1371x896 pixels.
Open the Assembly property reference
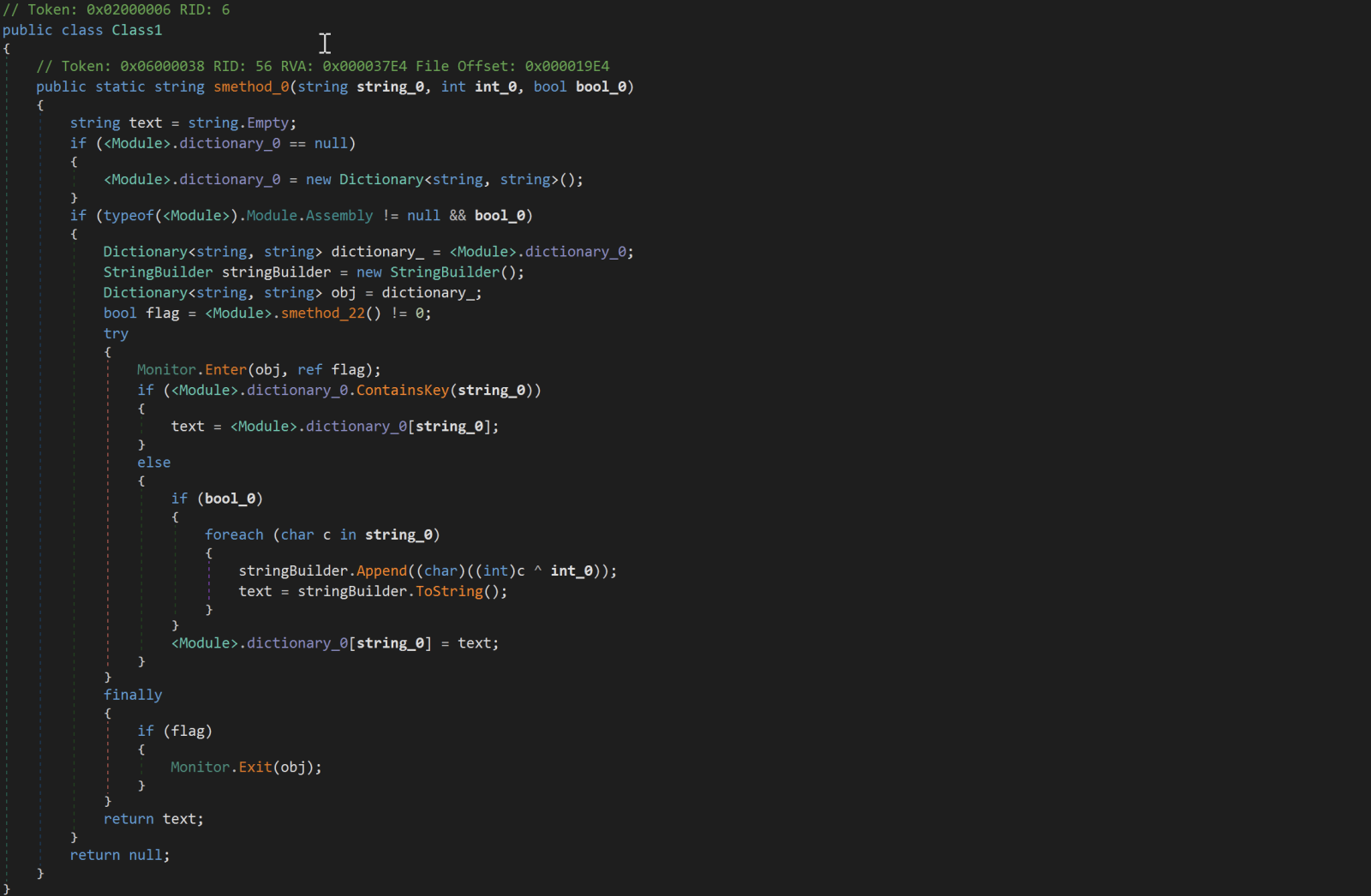(x=339, y=216)
